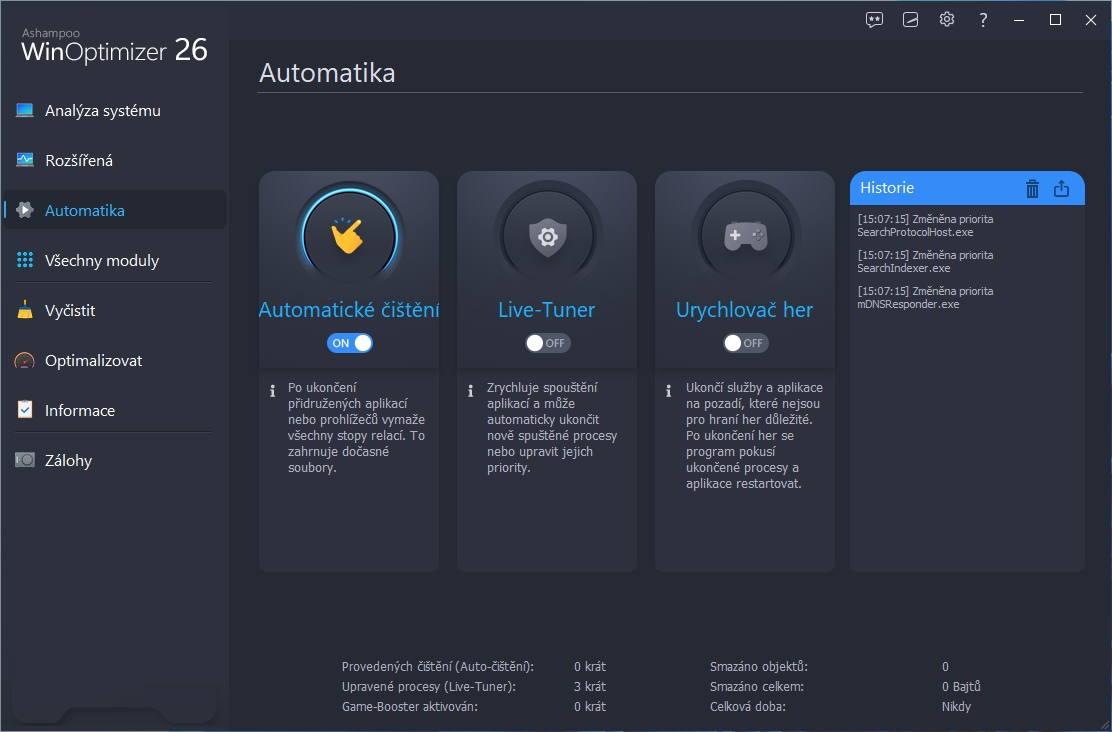Open settings gear in title bar
1112x732 pixels.
coord(947,20)
